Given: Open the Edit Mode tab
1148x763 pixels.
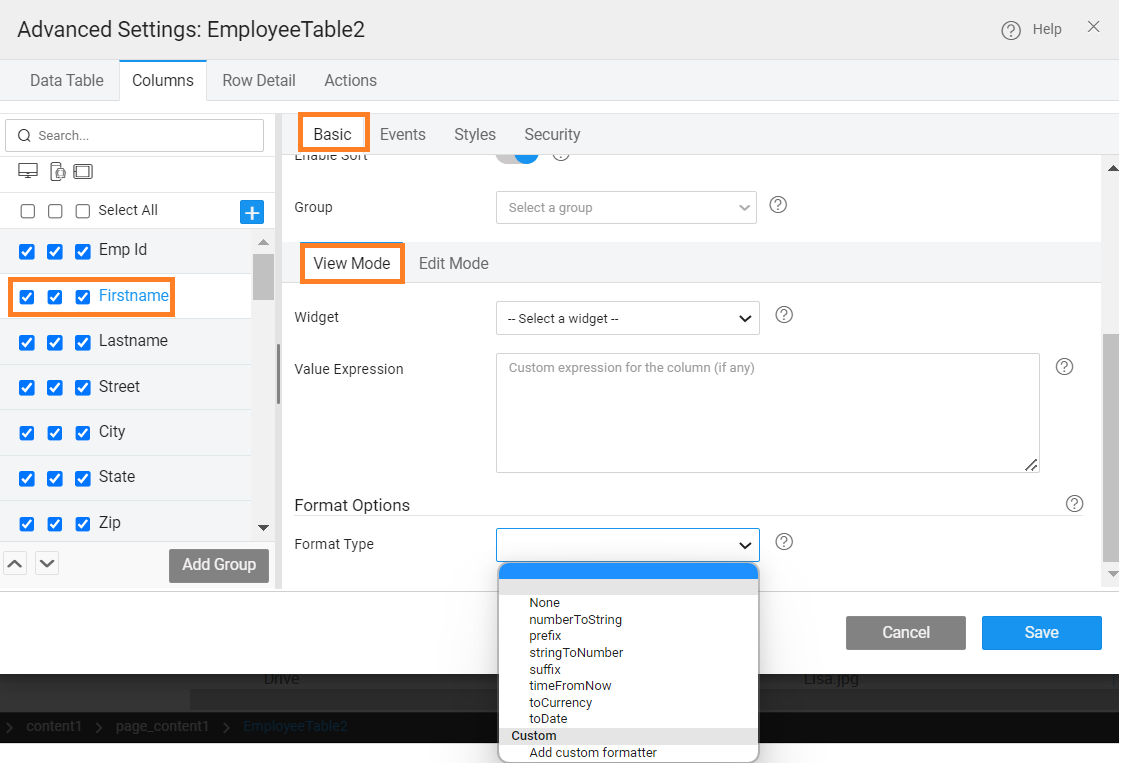Looking at the screenshot, I should 453,264.
